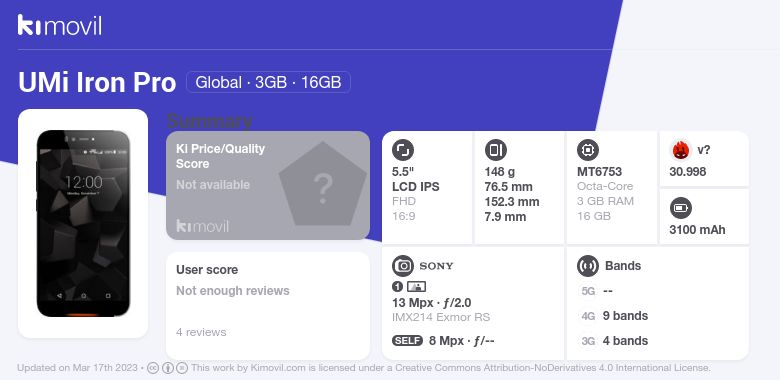The width and height of the screenshot is (780, 380).
Task: Click the rear camera photo mode icon
Action: point(416,286)
